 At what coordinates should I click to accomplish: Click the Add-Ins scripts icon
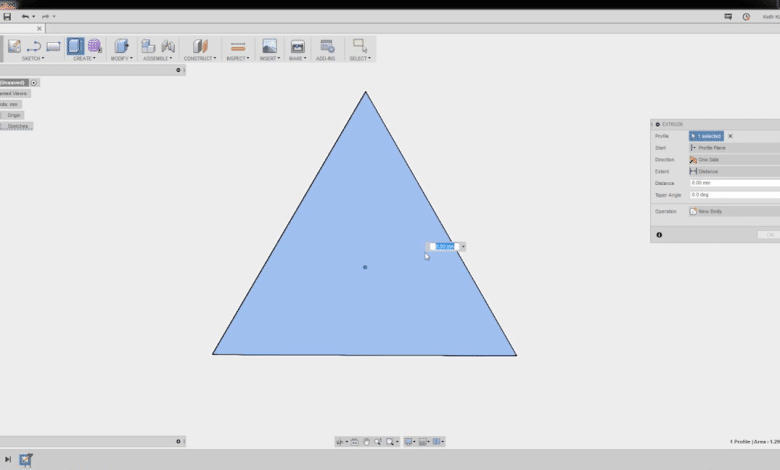[x=327, y=46]
